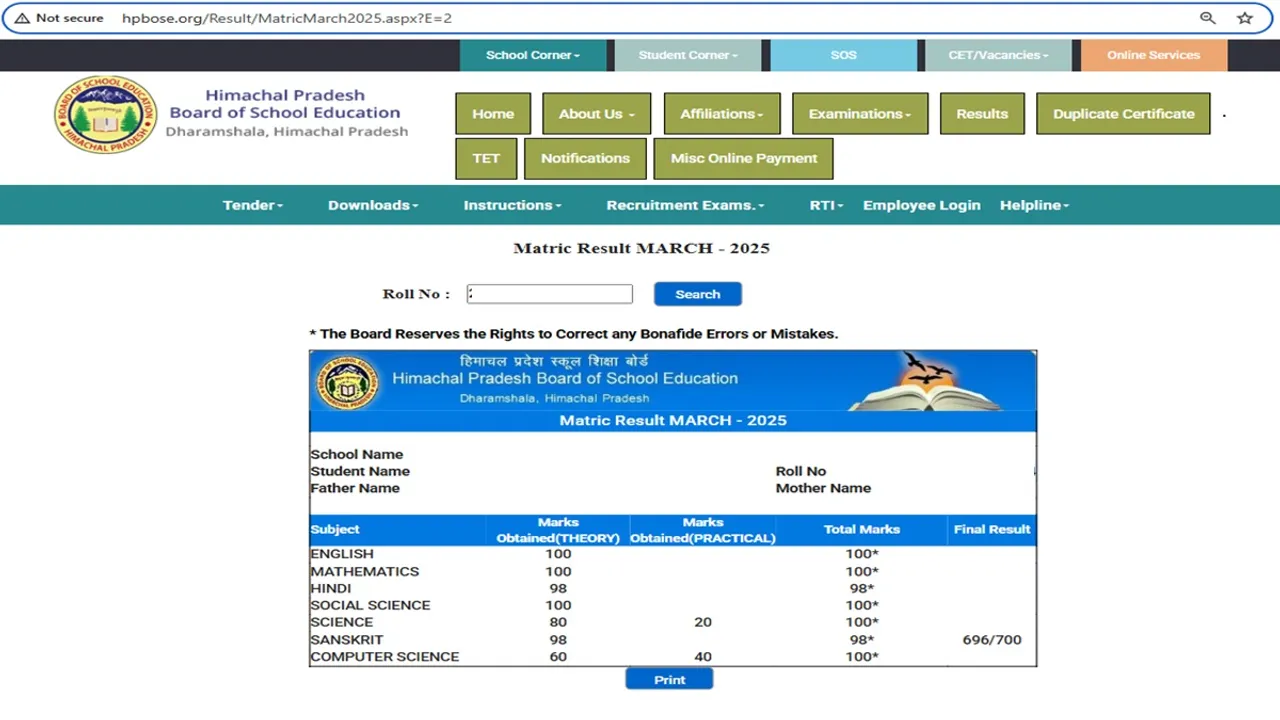Viewport: 1280px width, 720px height.
Task: Click Science theory marks 80
Action: (x=558, y=622)
